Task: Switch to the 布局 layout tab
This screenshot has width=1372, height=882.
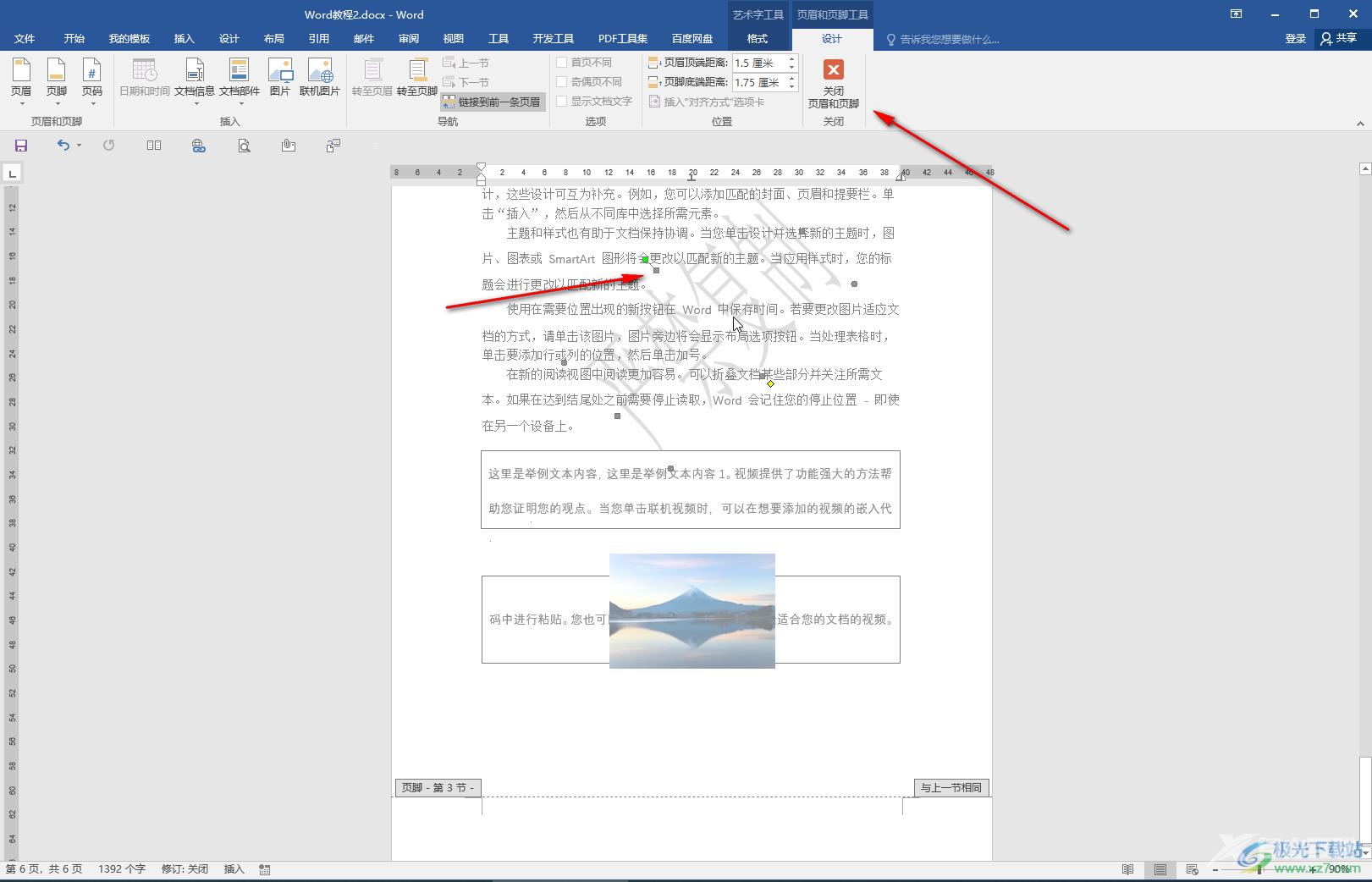Action: pyautogui.click(x=273, y=39)
